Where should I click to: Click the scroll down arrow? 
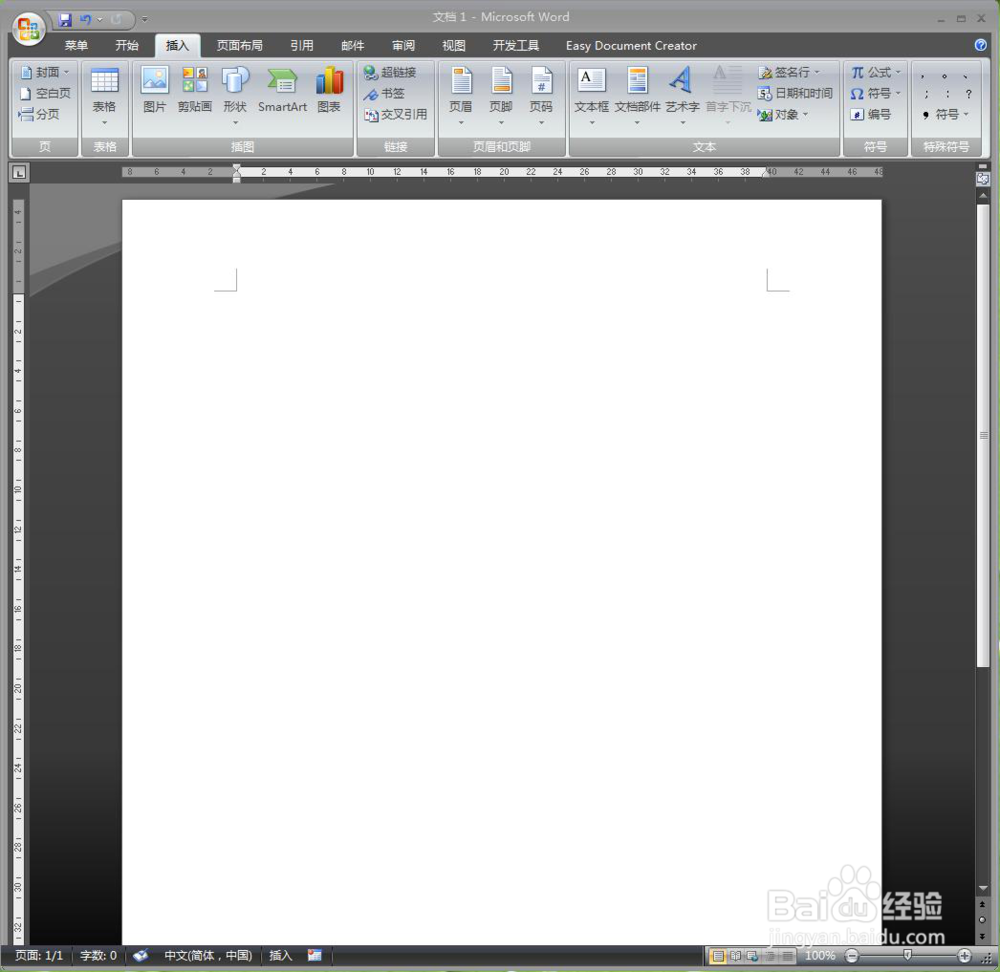pyautogui.click(x=983, y=888)
